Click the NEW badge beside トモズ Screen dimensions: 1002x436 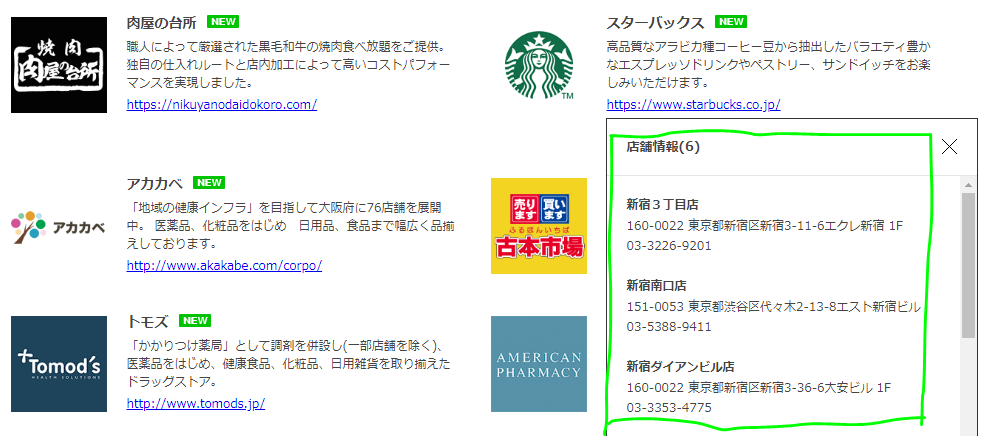click(x=195, y=320)
